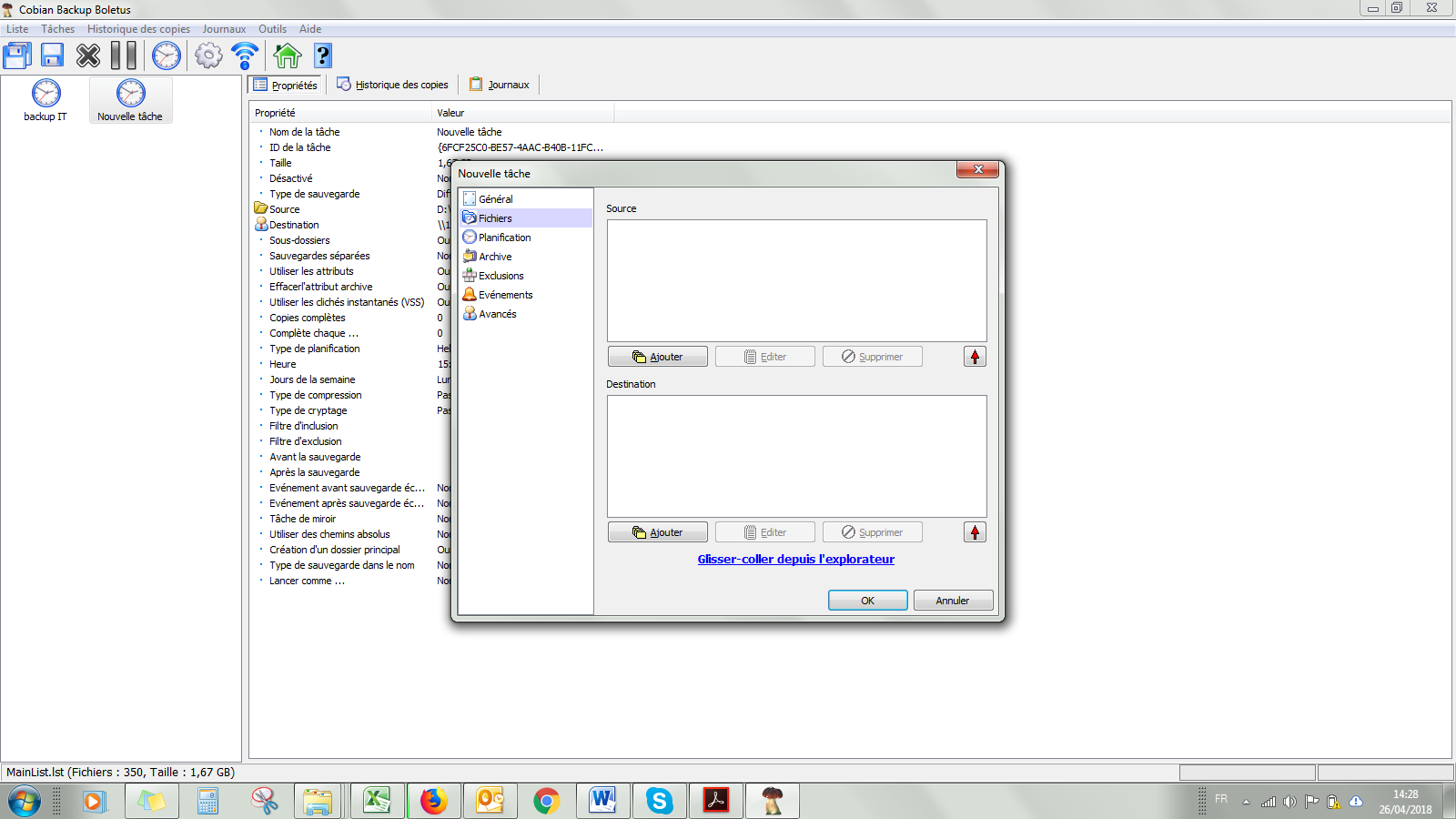
Task: Open the Tâches menu
Action: 57,29
